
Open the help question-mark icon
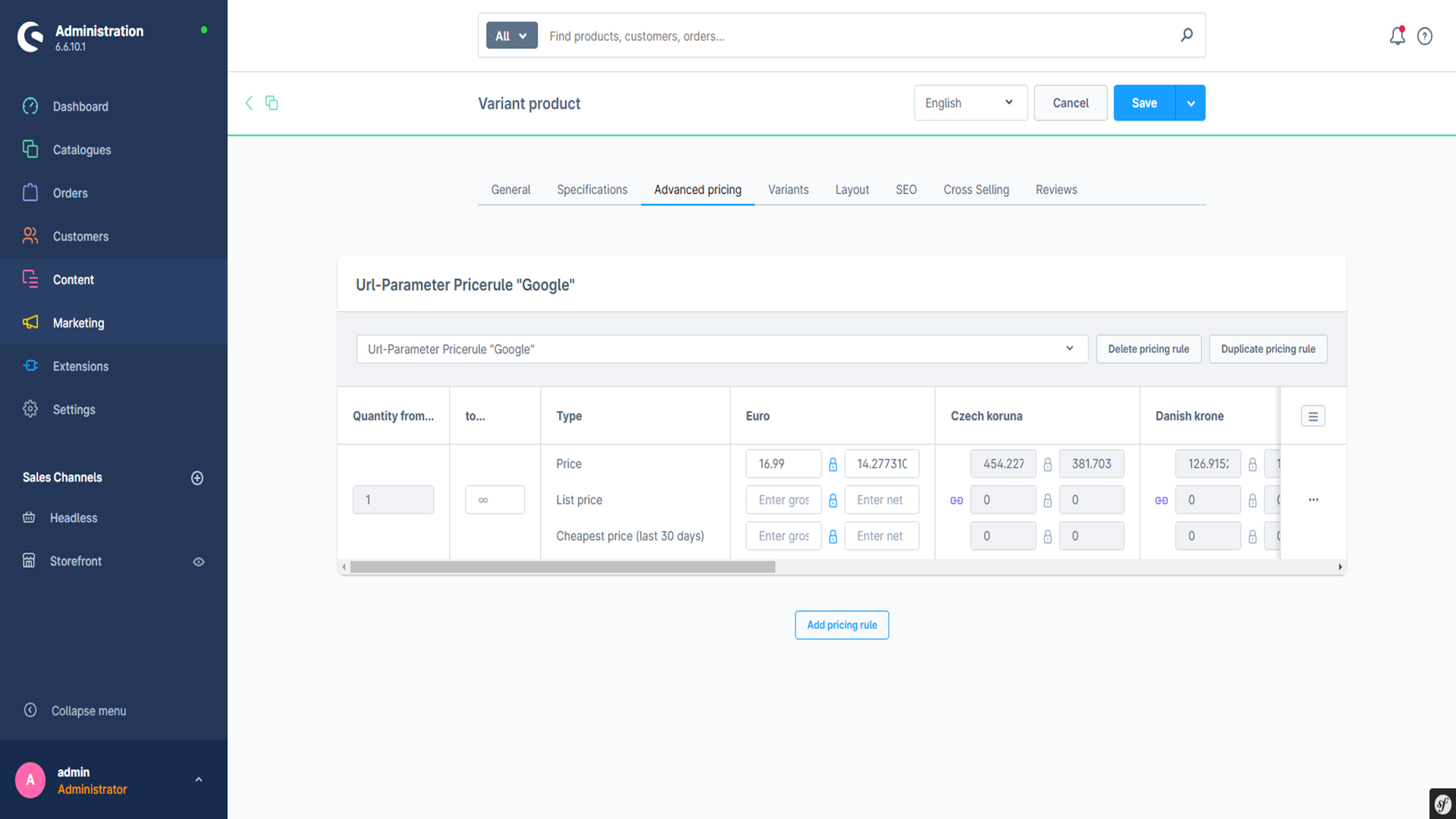coord(1425,36)
